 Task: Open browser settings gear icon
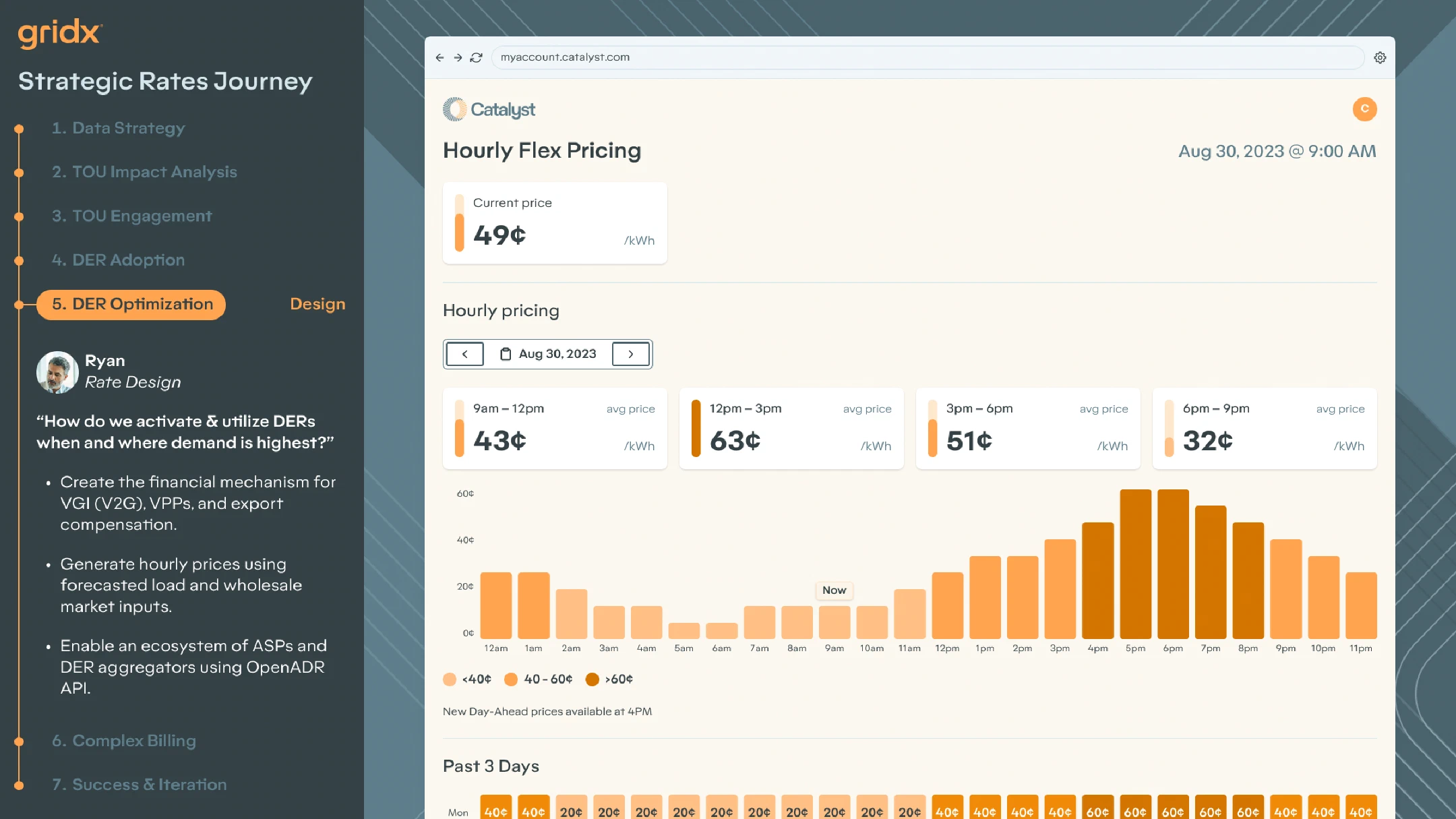(1380, 57)
